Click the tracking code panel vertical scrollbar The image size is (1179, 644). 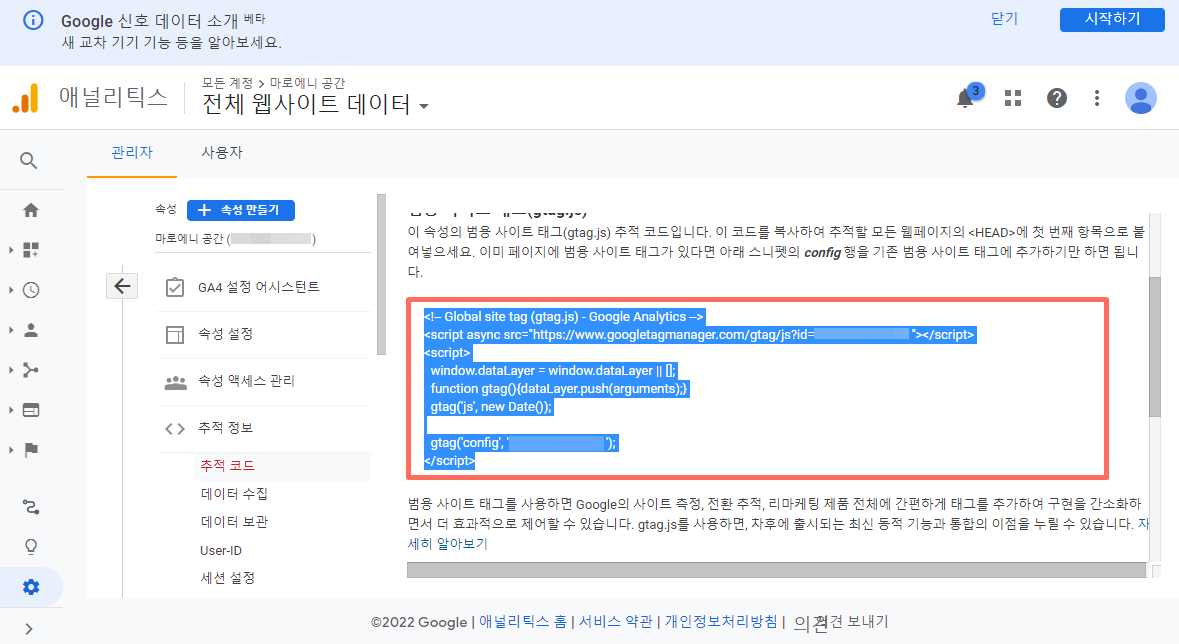pyautogui.click(x=1155, y=346)
